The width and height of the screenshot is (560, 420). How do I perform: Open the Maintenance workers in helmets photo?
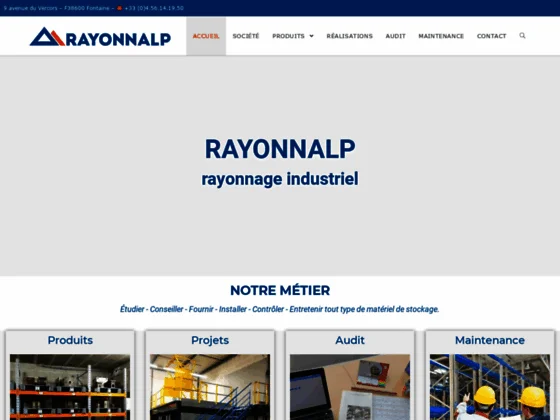tap(490, 387)
